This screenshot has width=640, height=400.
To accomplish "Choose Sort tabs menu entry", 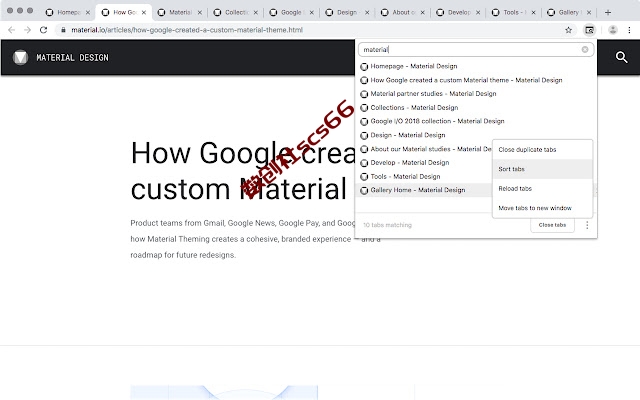I will pos(542,169).
